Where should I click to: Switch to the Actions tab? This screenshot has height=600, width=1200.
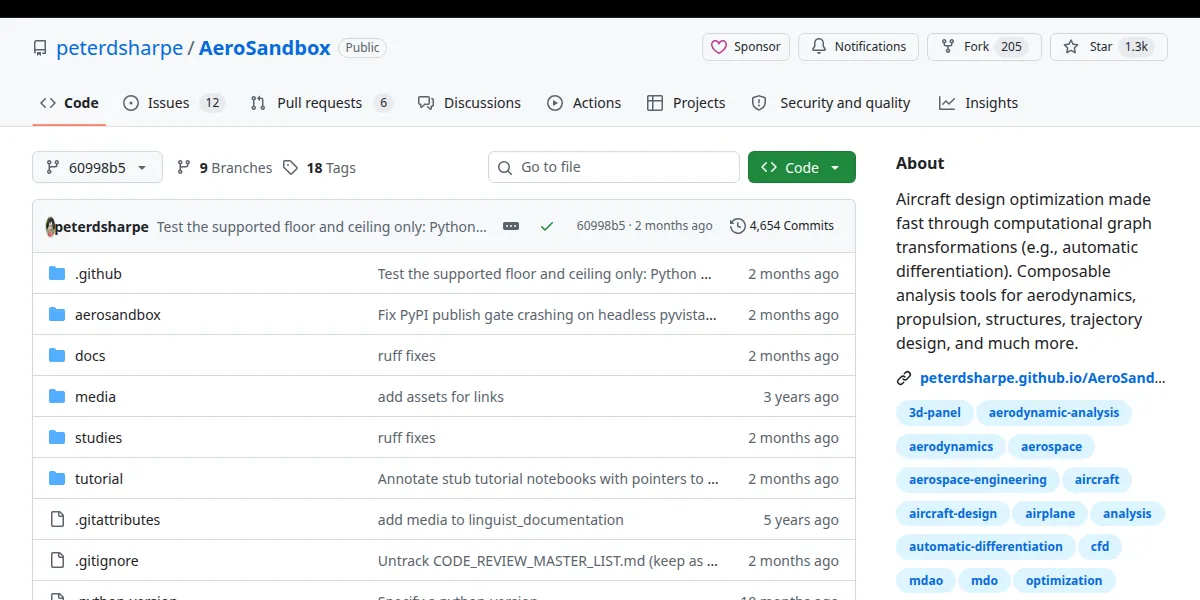pos(584,103)
